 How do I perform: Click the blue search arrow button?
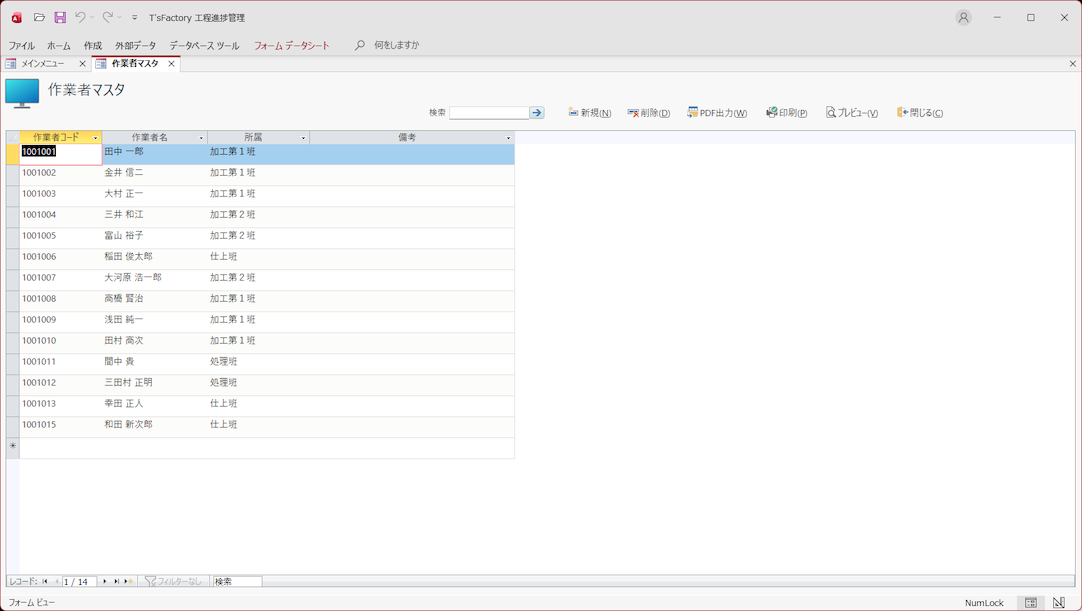[537, 113]
